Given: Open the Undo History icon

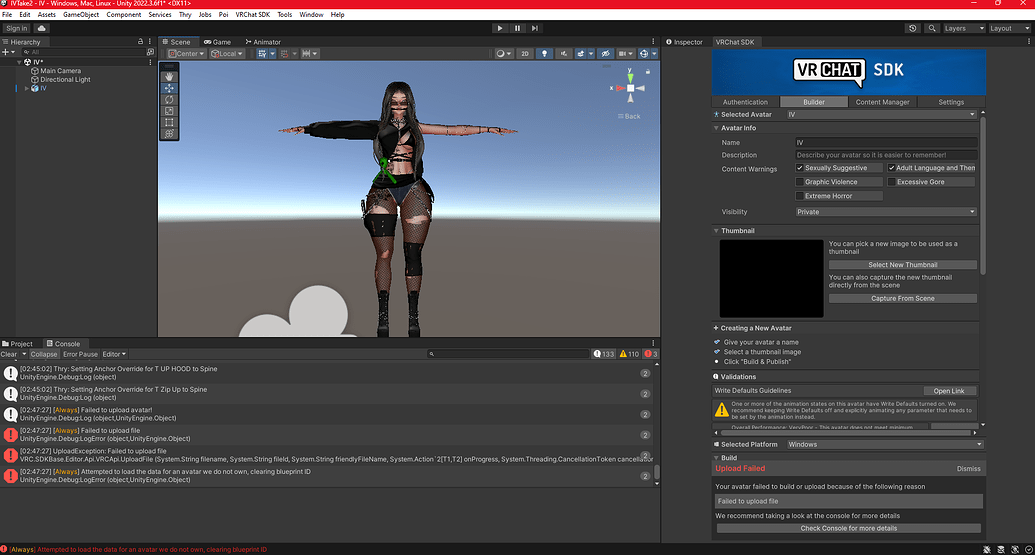Looking at the screenshot, I should [x=913, y=28].
